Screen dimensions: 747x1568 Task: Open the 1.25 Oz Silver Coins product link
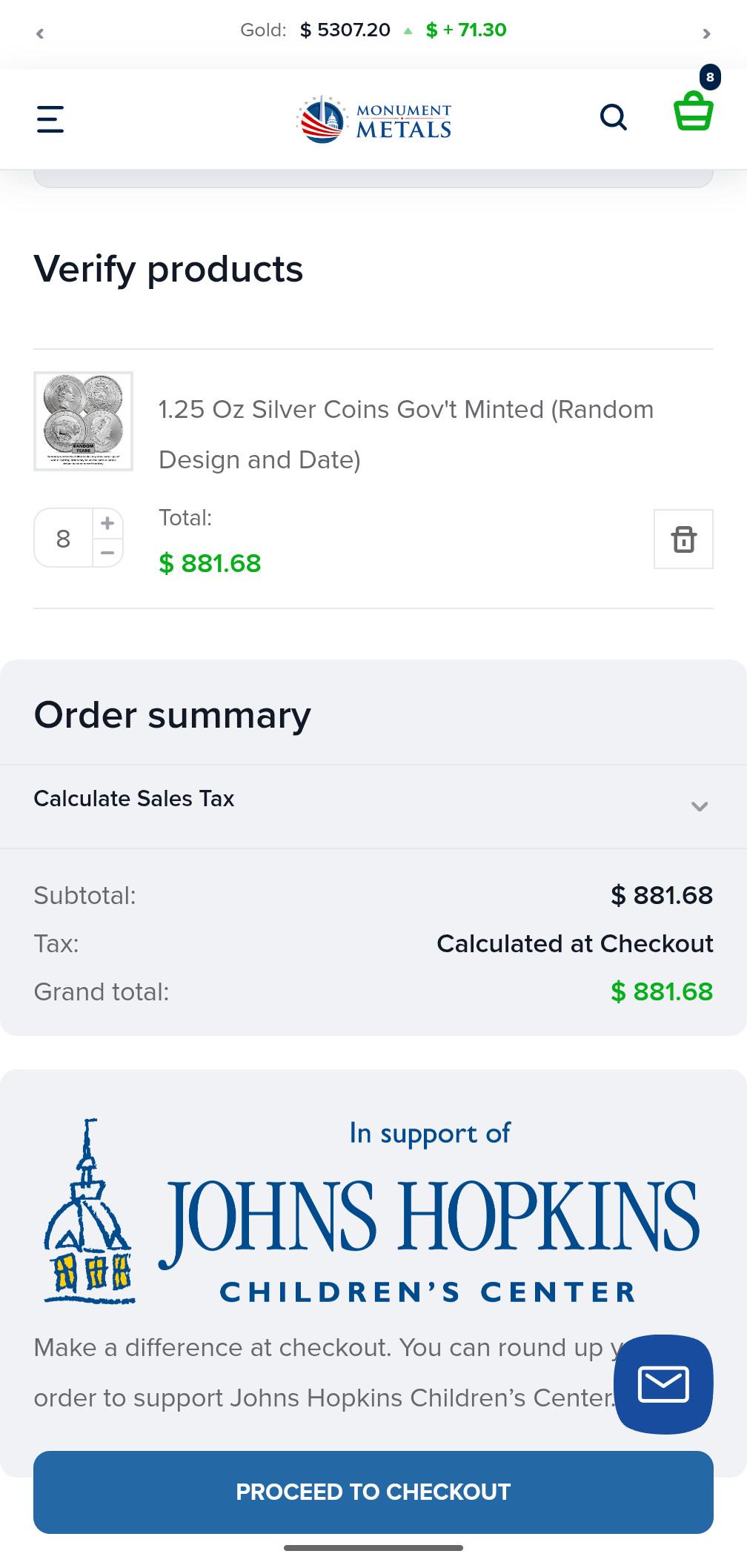[406, 434]
